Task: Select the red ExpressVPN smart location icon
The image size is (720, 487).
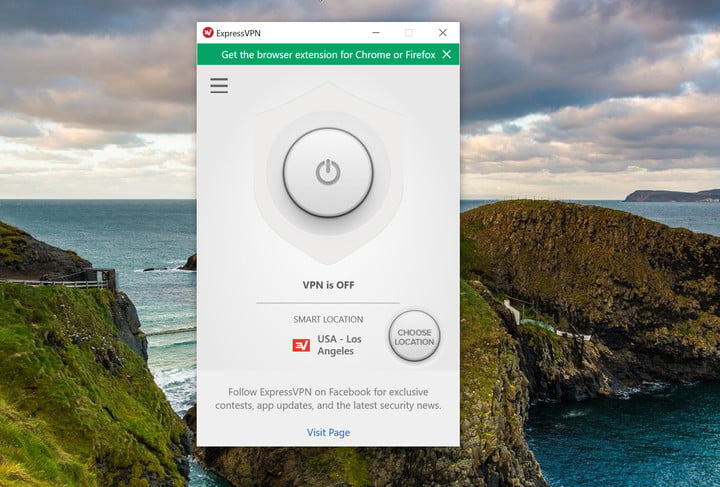Action: (301, 345)
